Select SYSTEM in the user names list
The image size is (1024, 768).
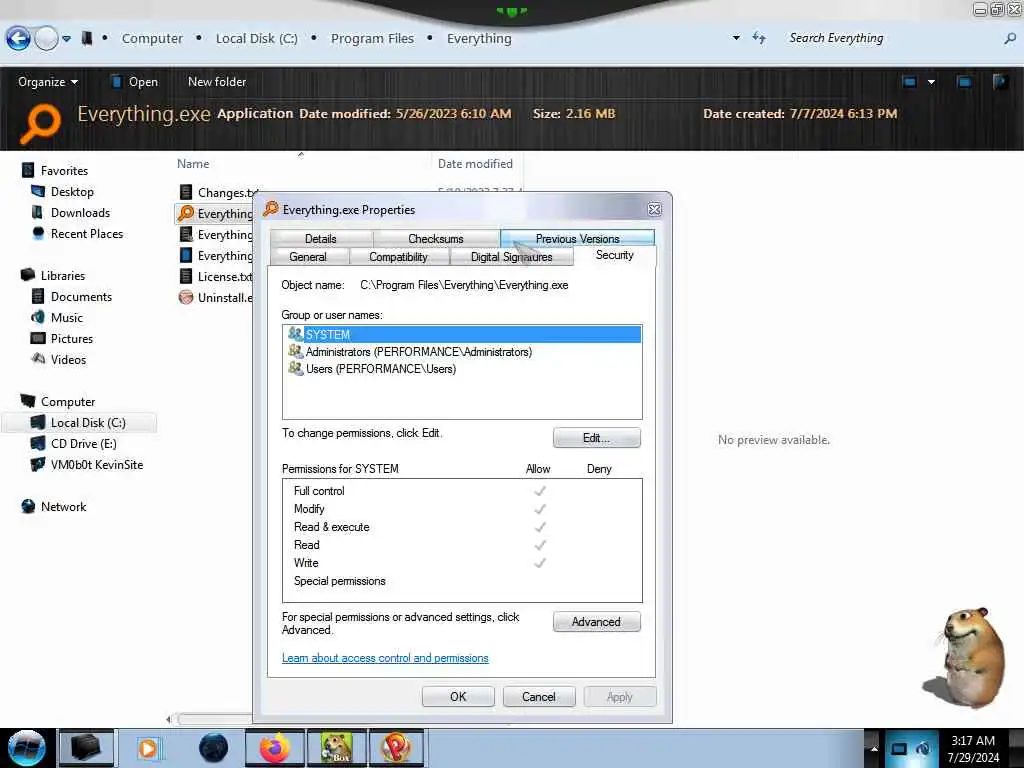[462, 334]
